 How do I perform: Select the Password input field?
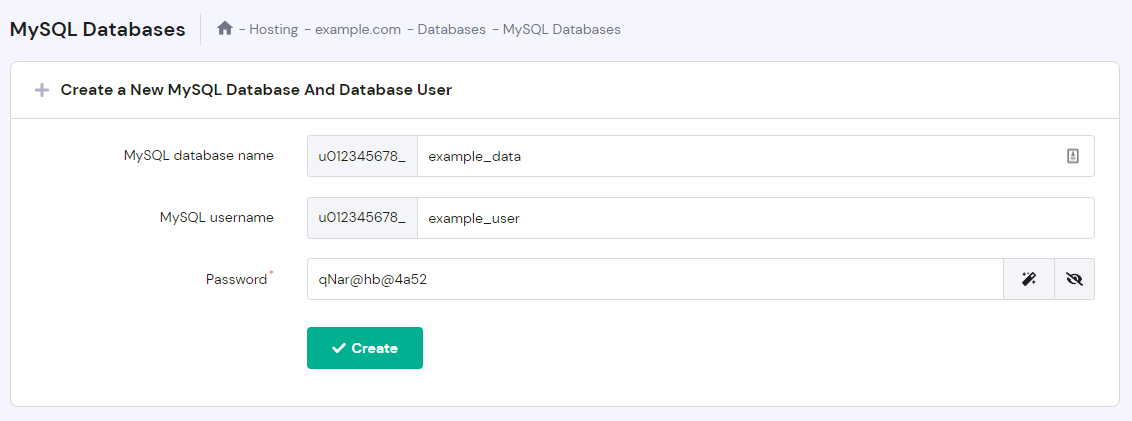pyautogui.click(x=655, y=280)
